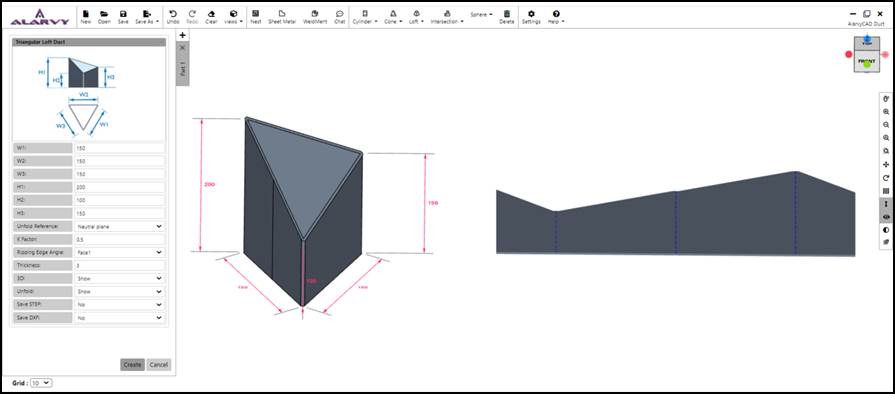Open the Nest tool

tap(256, 17)
